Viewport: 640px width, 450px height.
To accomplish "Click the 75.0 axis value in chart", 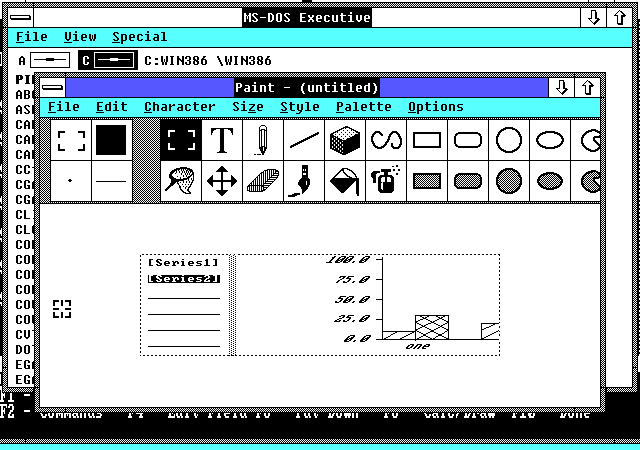I will coord(353,280).
